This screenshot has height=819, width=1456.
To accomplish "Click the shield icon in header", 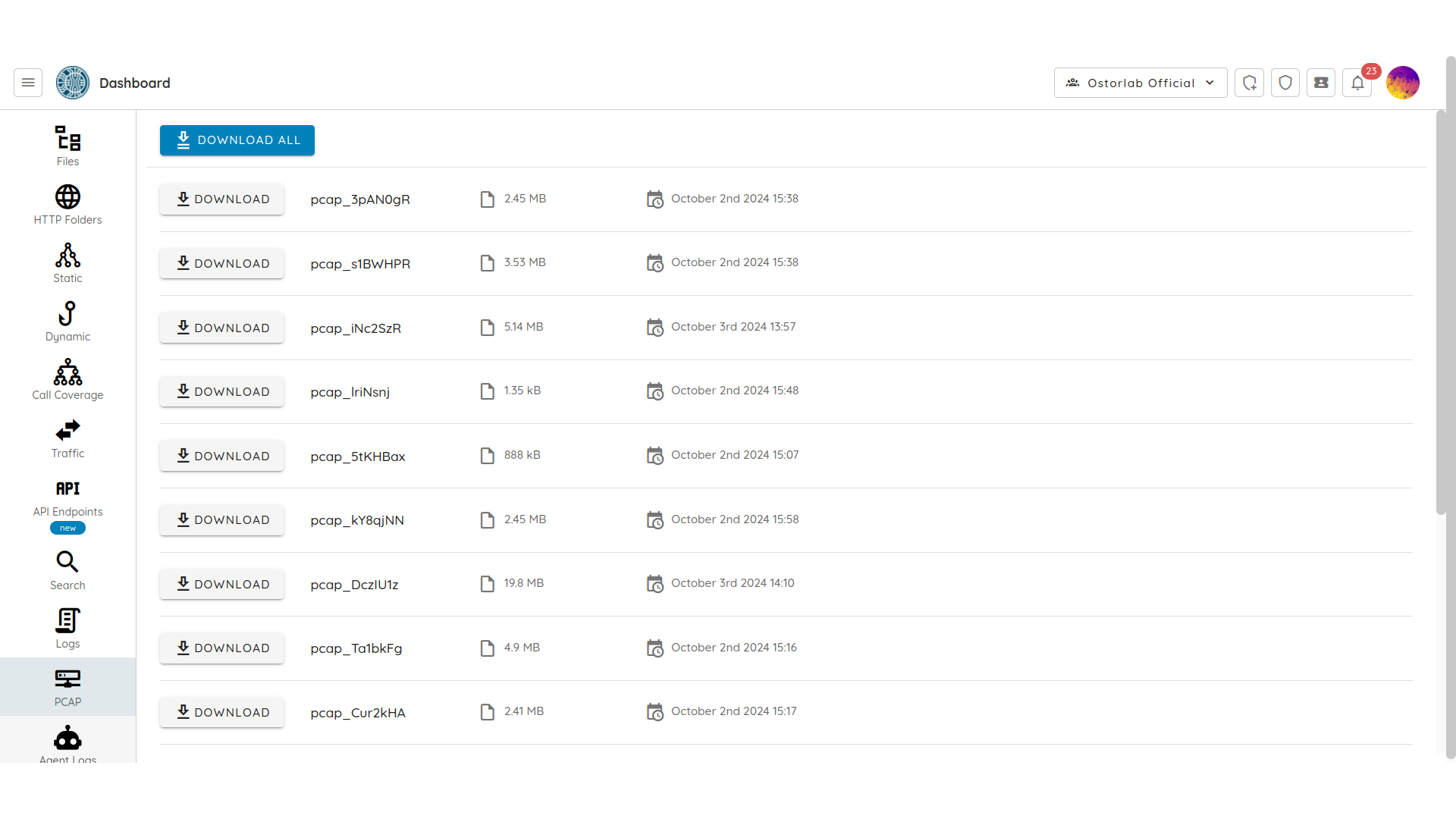I will pyautogui.click(x=1285, y=83).
